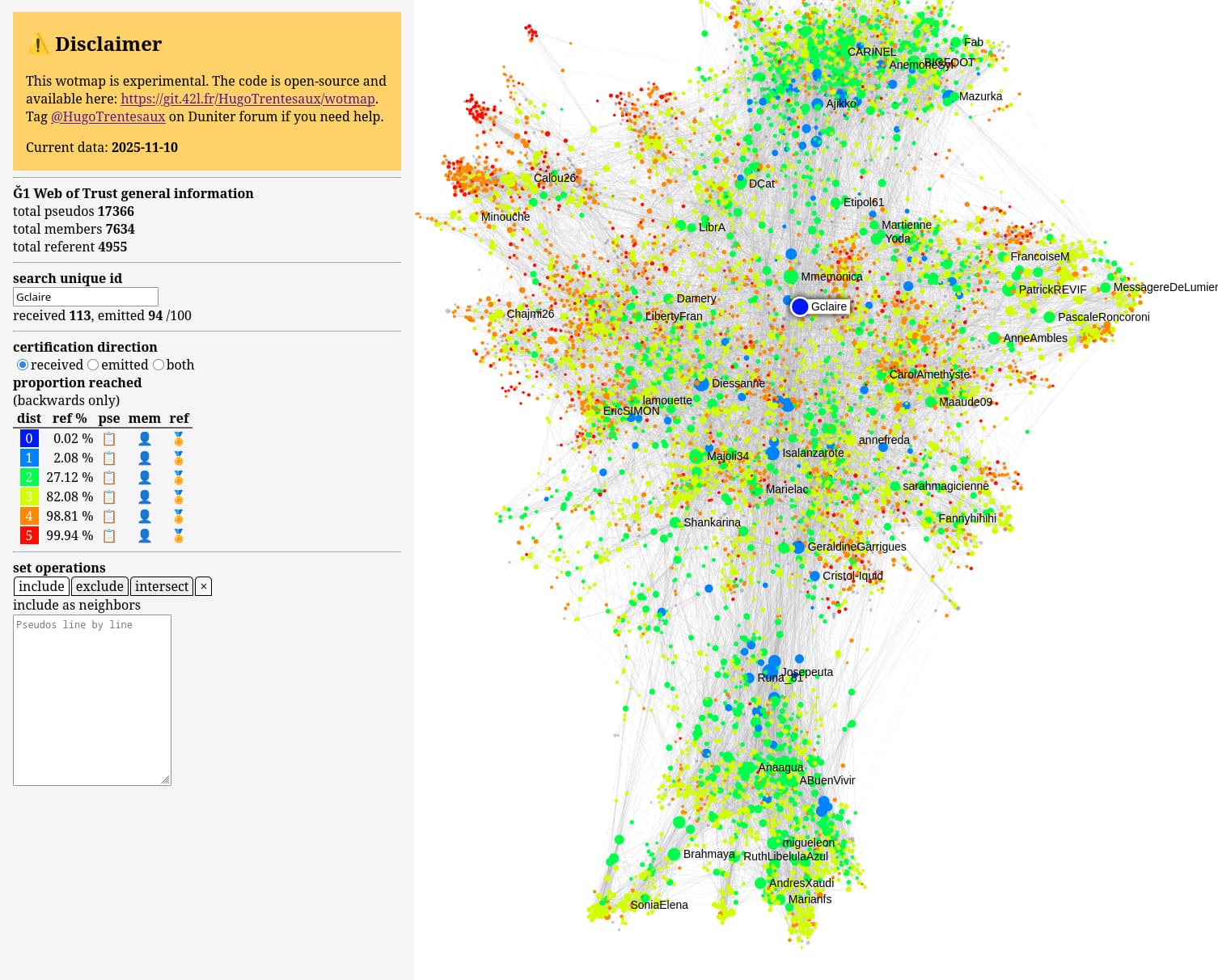1218x980 pixels.
Task: Click referent medal icon in distance 3 row
Action: [x=179, y=497]
